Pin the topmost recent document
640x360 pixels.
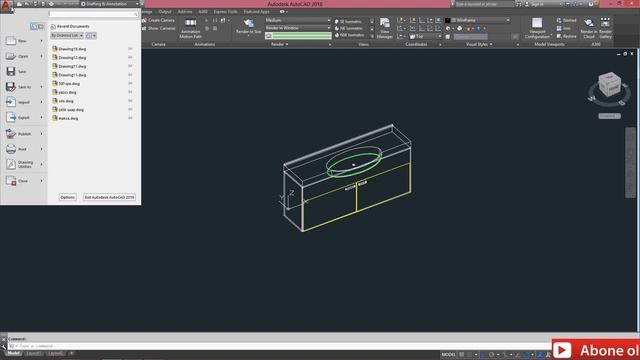pos(130,49)
